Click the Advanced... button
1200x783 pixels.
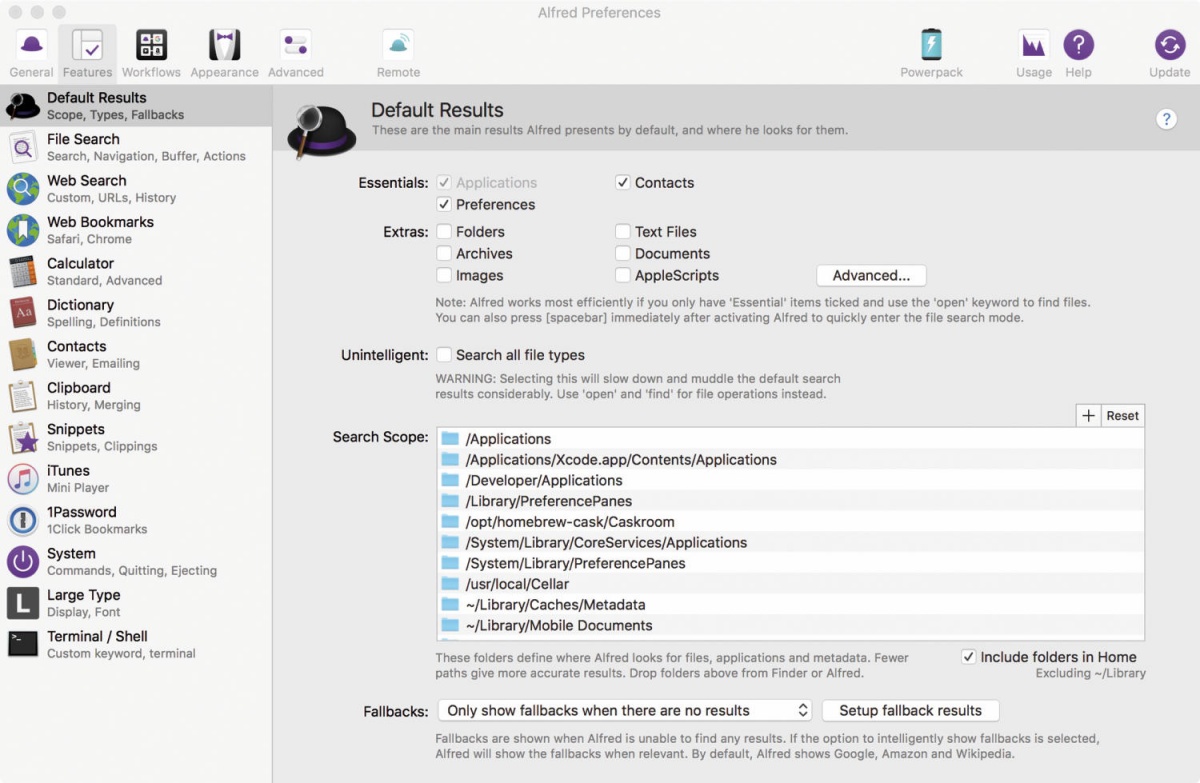coord(872,275)
